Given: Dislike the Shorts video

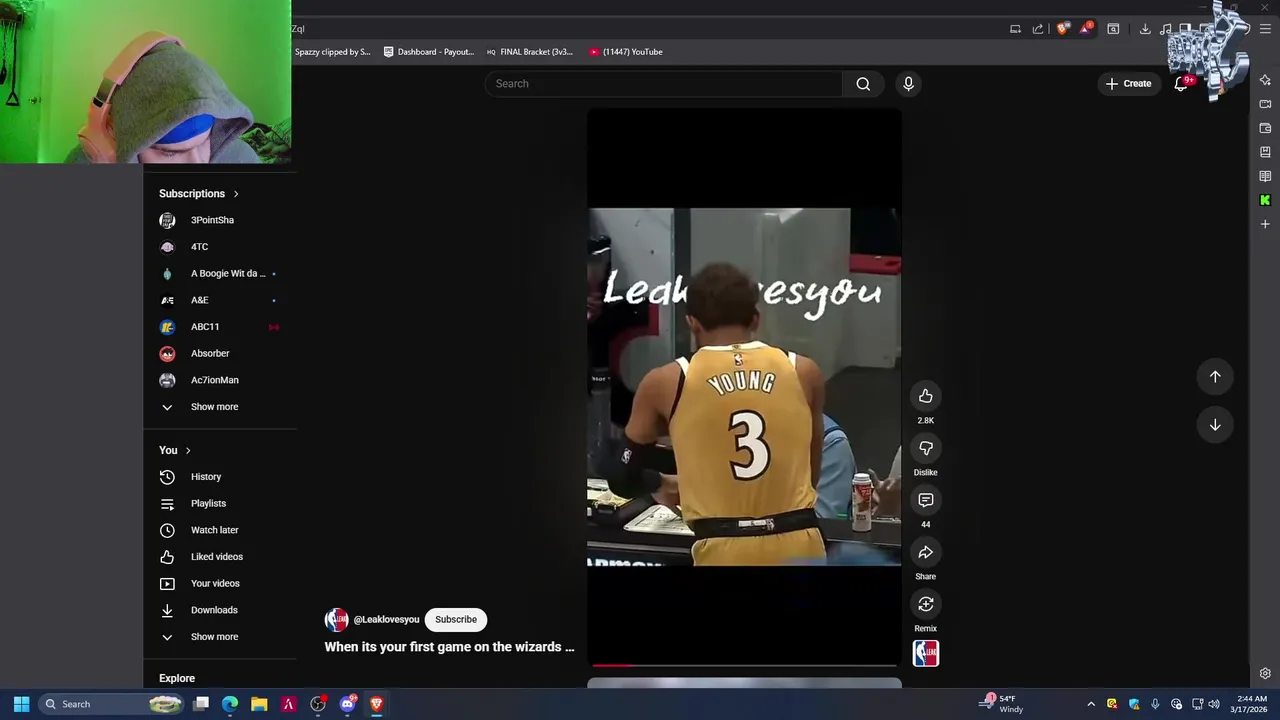Looking at the screenshot, I should coord(925,448).
